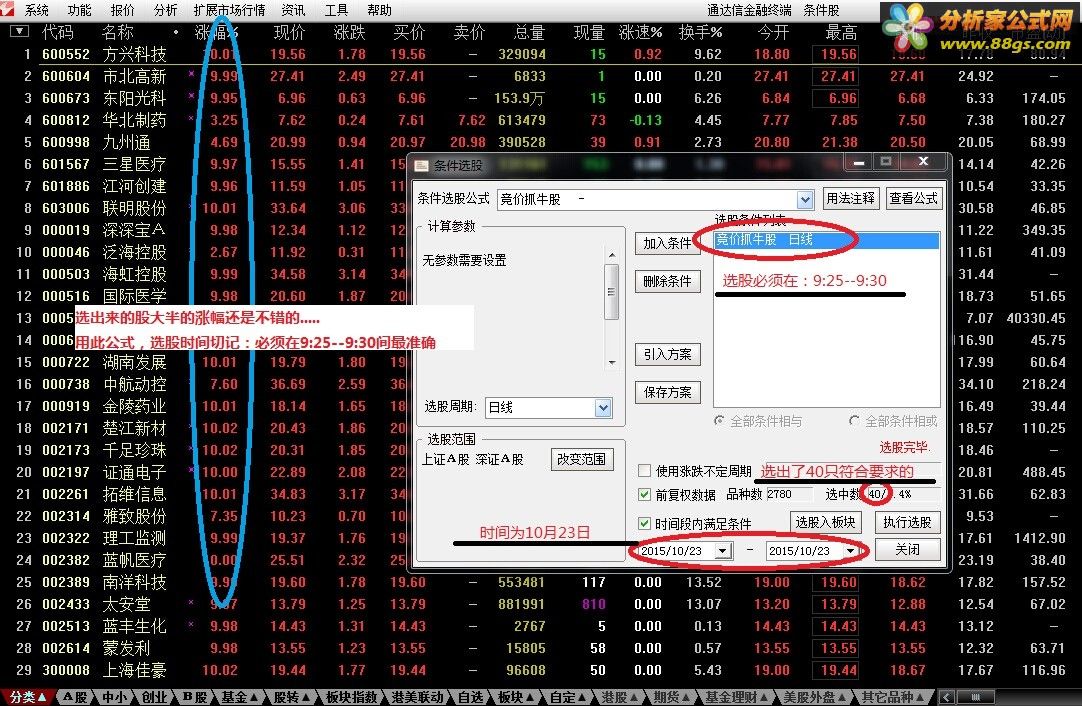Select 竞价抓牛股 日线 in condition list
1082x706 pixels.
[x=826, y=239]
